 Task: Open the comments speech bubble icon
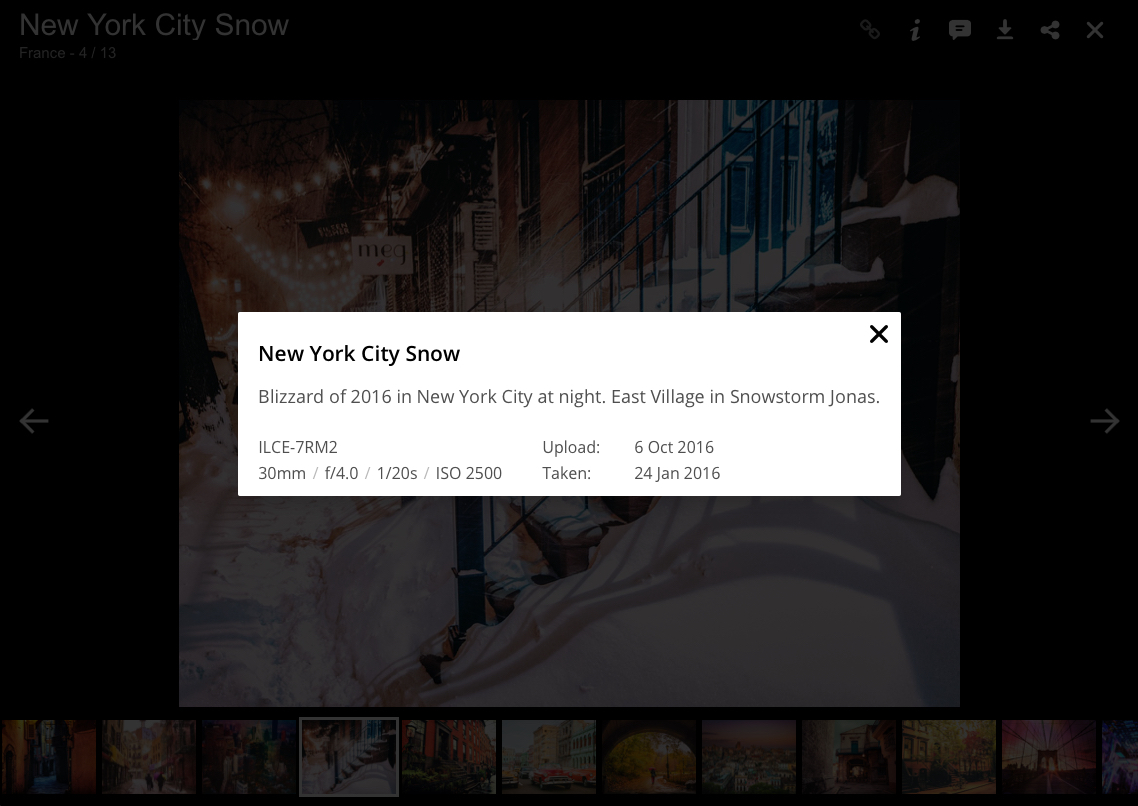pyautogui.click(x=959, y=30)
